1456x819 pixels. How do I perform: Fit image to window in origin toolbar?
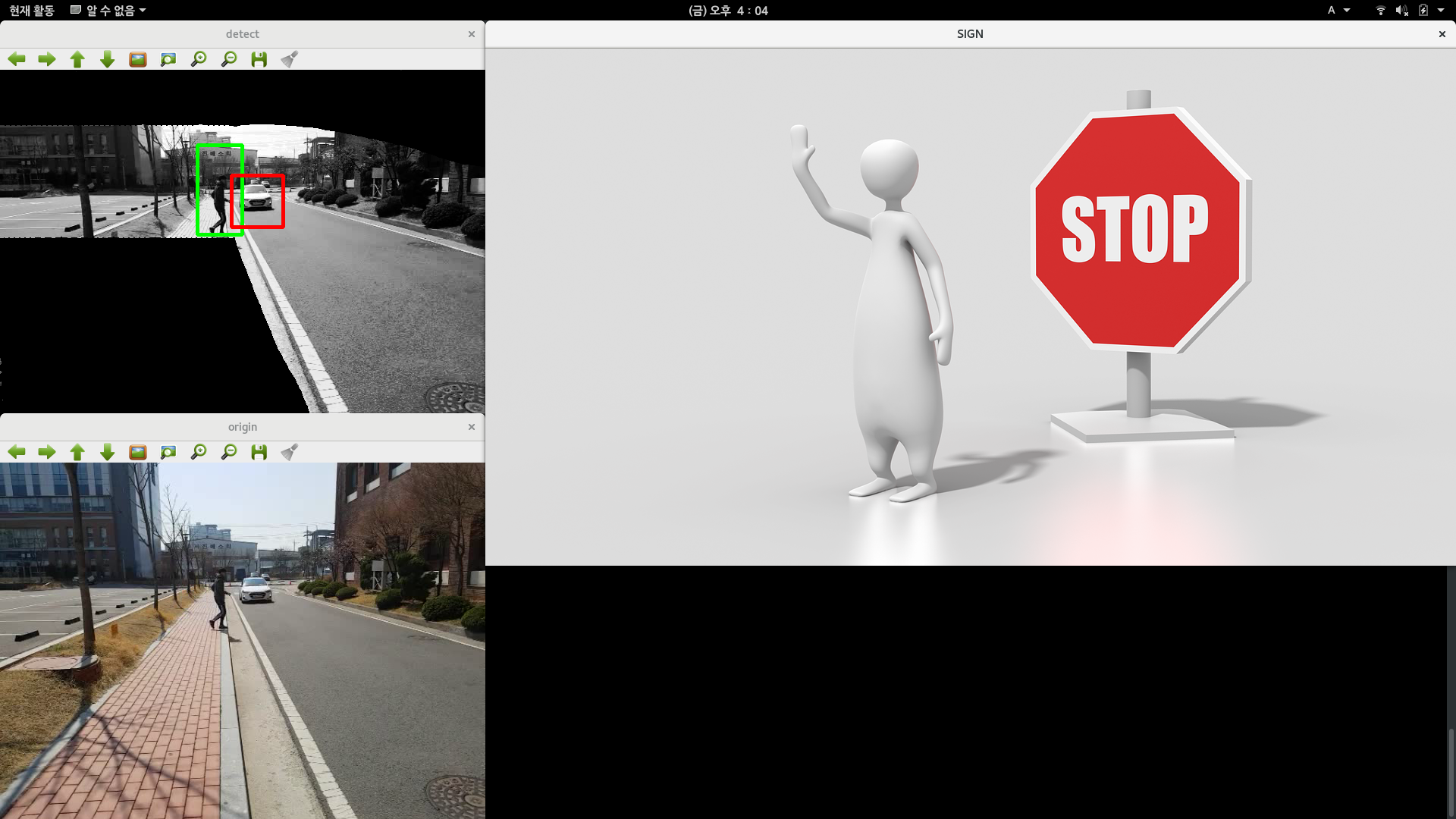coord(168,452)
